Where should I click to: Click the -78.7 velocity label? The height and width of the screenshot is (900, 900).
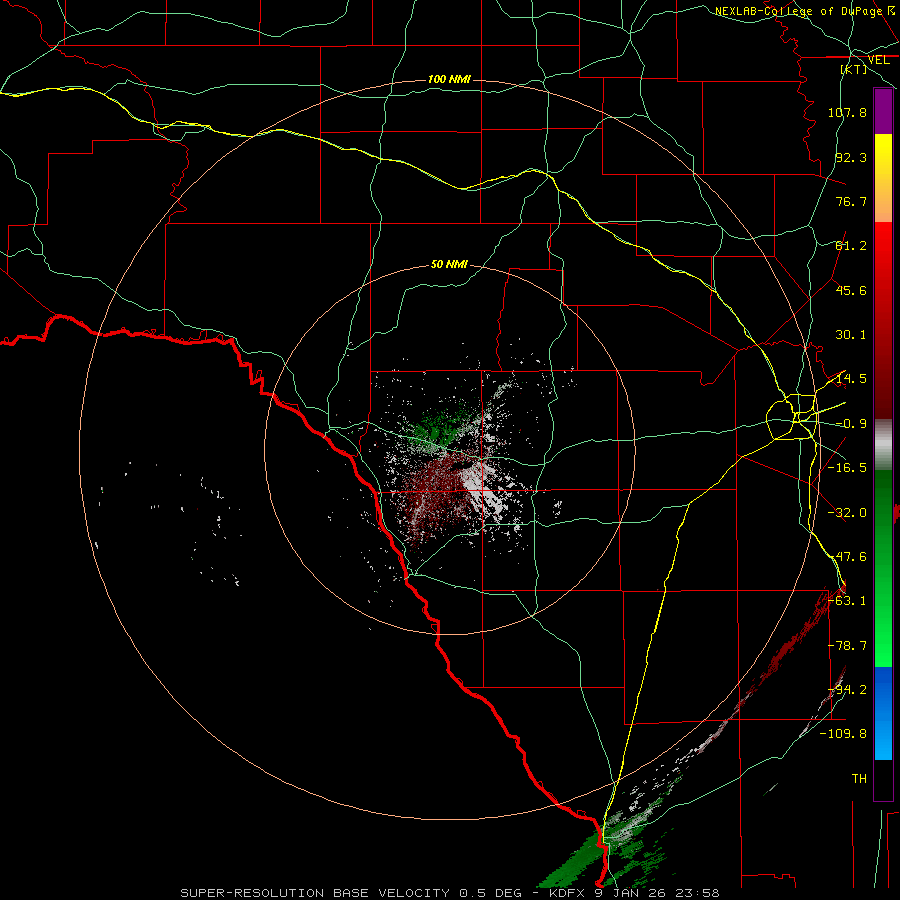[847, 646]
